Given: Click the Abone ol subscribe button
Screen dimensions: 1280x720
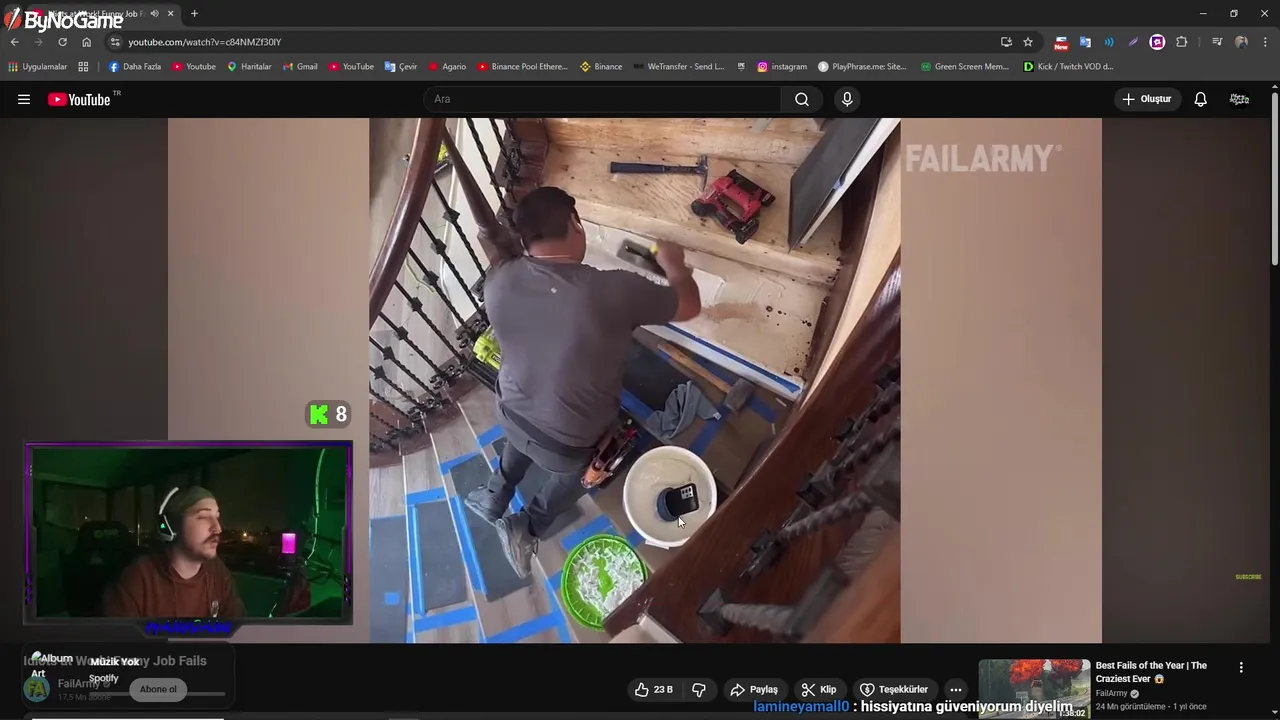Looking at the screenshot, I should pos(158,689).
